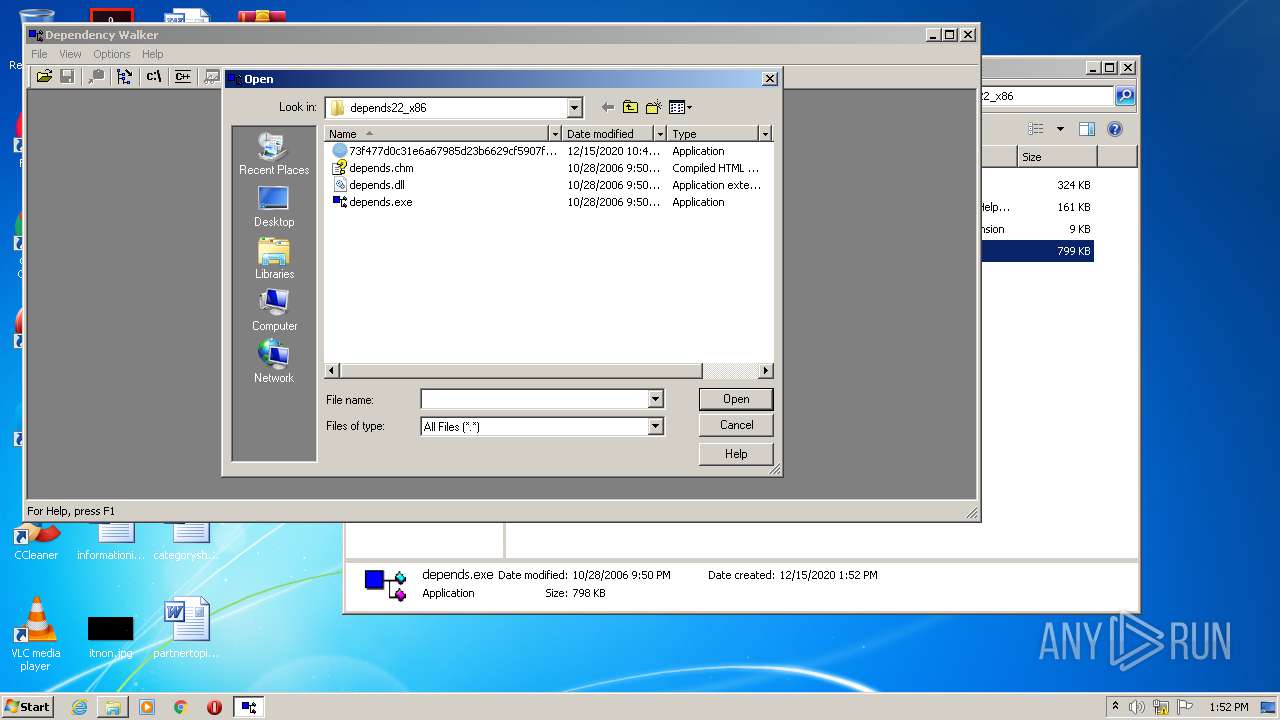Sort files by Date modified column header
This screenshot has height=720, width=1280.
608,133
